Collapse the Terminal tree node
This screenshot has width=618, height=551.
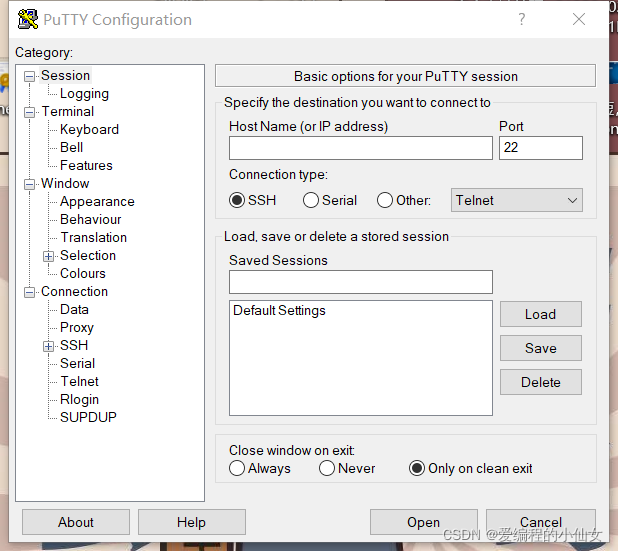[x=29, y=112]
